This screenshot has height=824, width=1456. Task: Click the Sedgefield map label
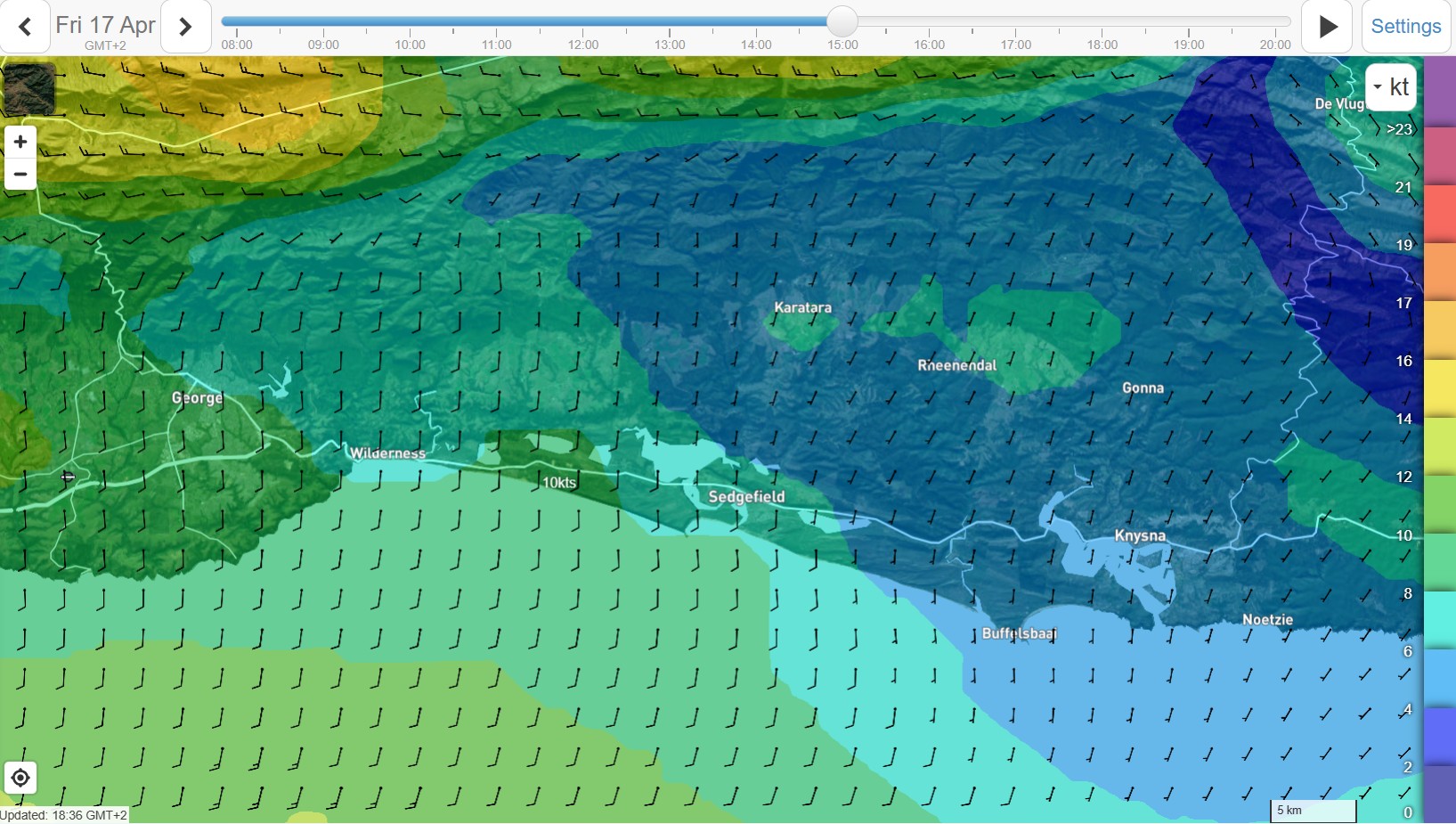point(746,496)
